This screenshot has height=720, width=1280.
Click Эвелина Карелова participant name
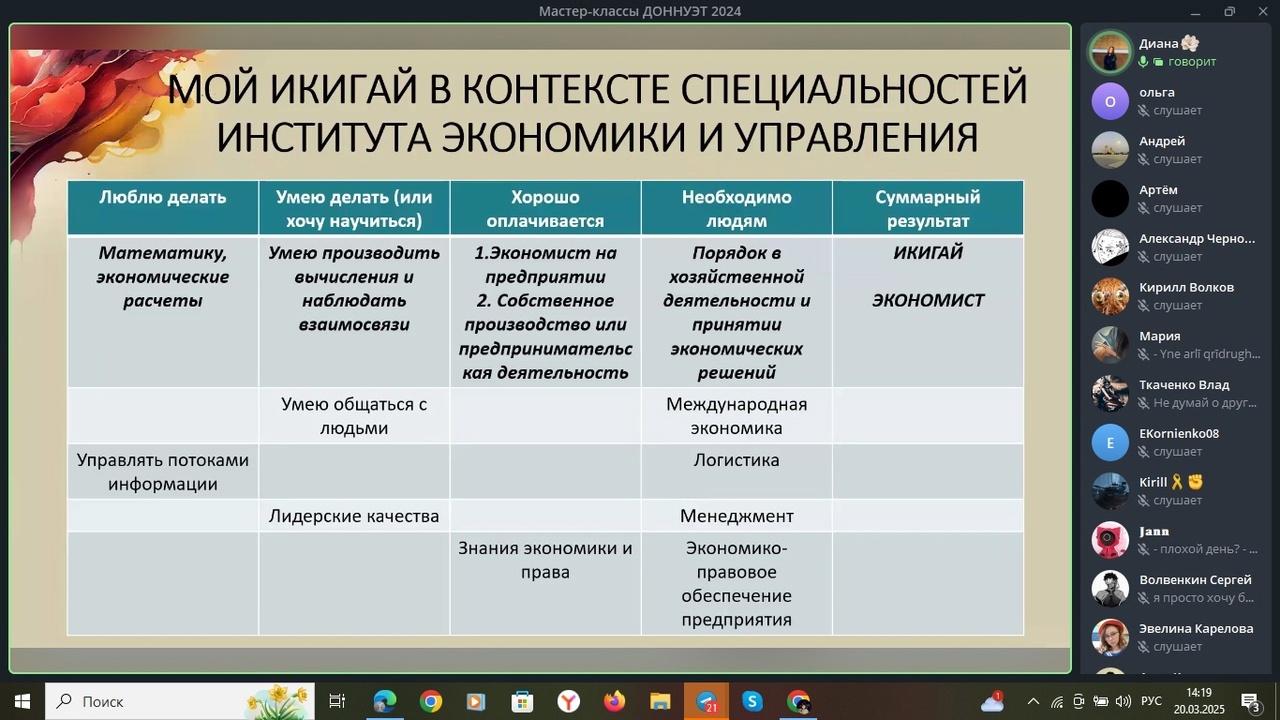(x=1196, y=629)
